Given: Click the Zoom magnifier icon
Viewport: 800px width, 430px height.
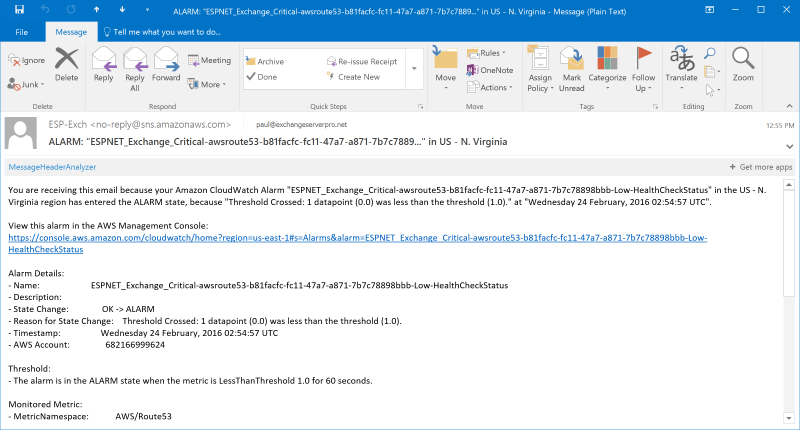Looking at the screenshot, I should pos(743,58).
